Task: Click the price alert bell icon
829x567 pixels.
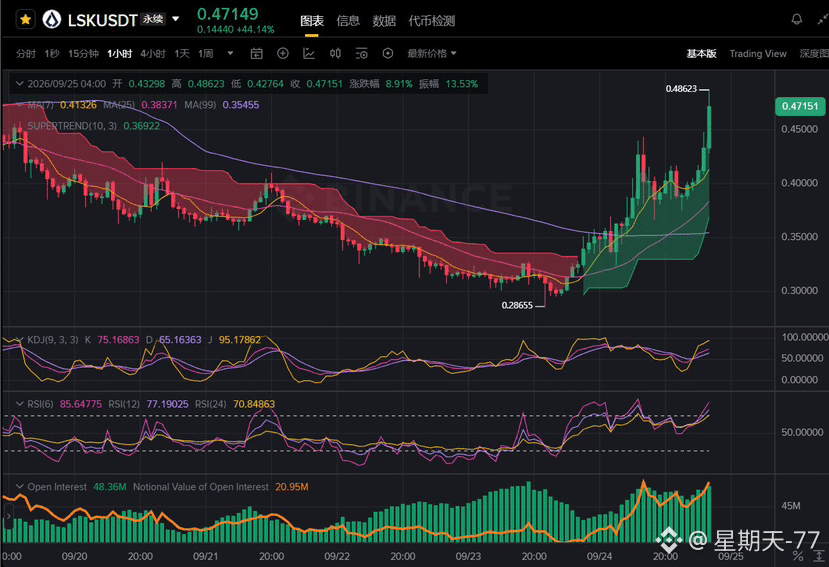Action: tap(796, 20)
